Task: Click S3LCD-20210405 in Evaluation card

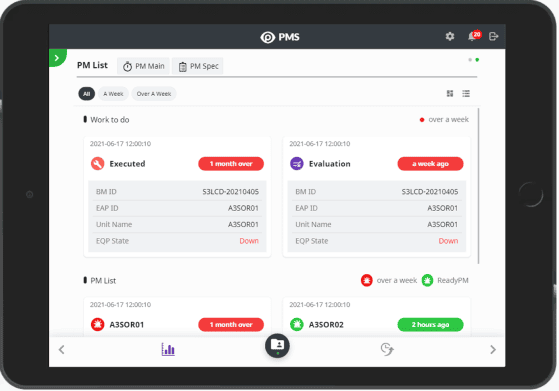Action: pyautogui.click(x=430, y=192)
